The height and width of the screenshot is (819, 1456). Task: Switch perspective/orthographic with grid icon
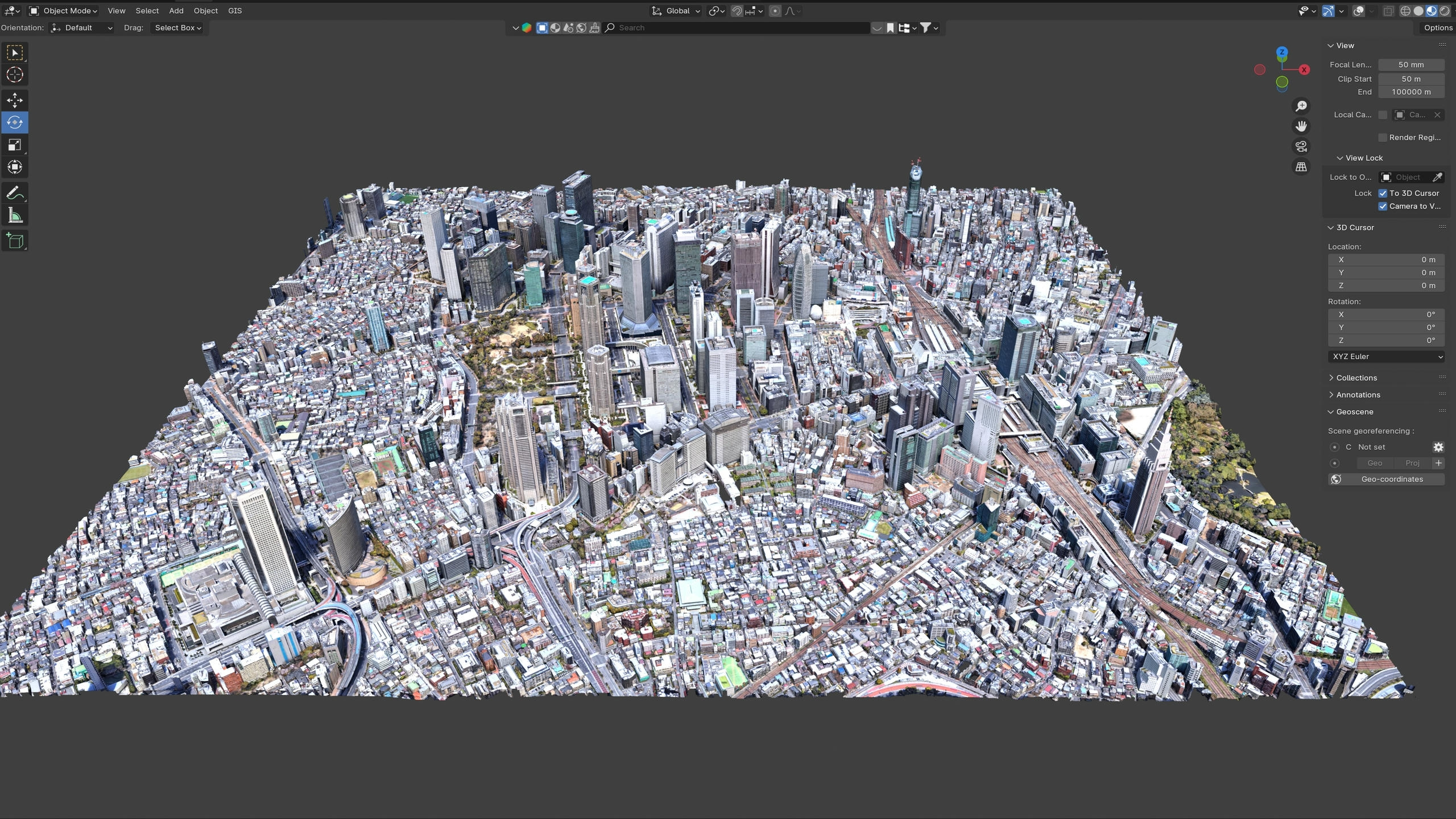tap(1301, 167)
